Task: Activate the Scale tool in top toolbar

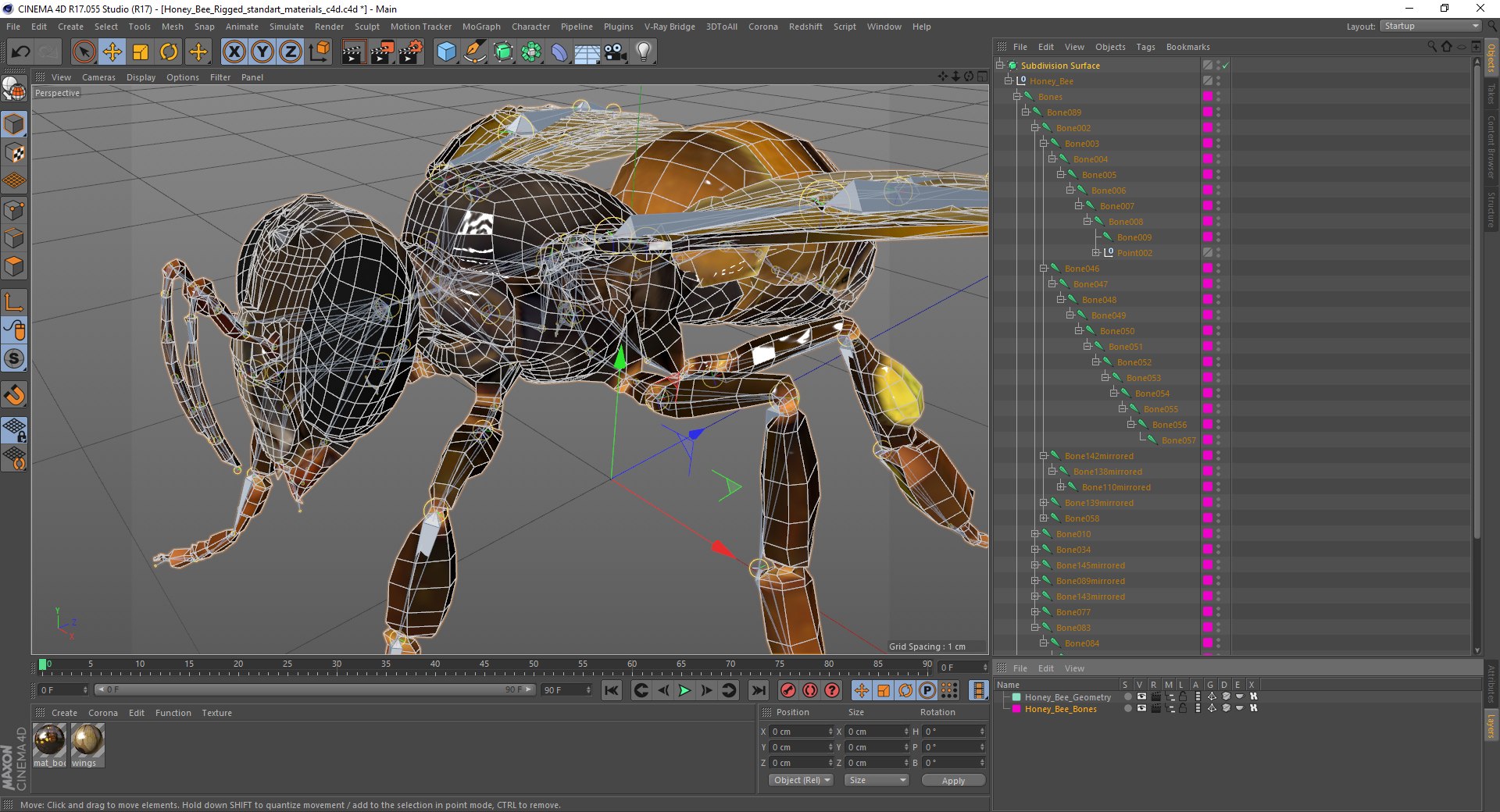Action: (141, 52)
